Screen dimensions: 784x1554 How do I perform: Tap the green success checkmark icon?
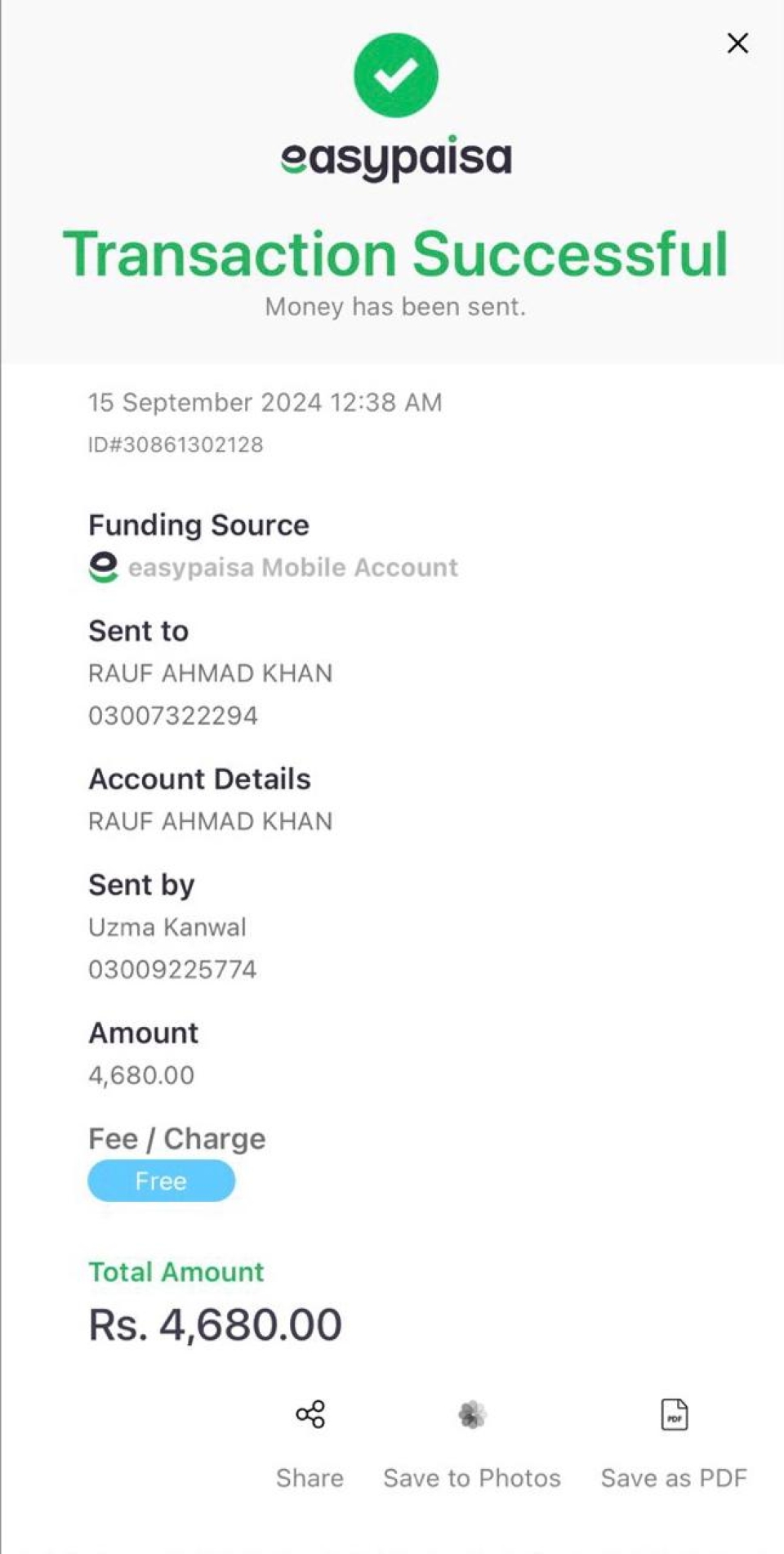(396, 75)
